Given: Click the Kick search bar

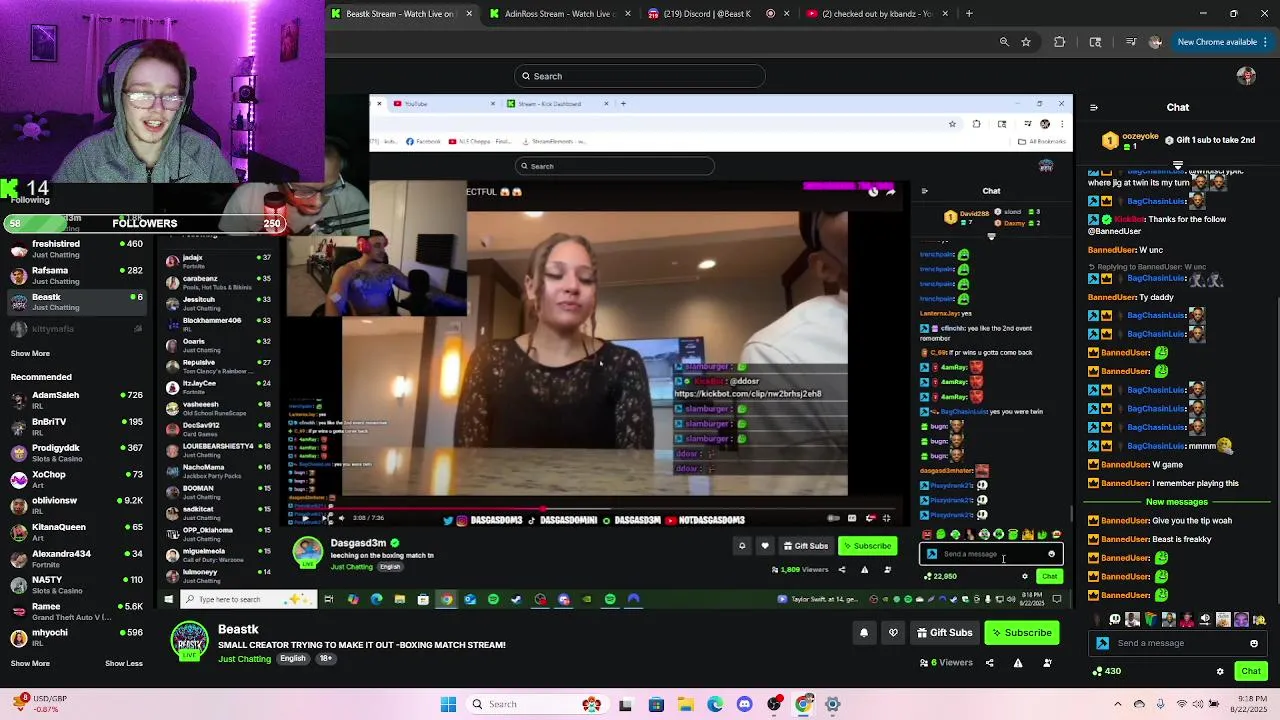Looking at the screenshot, I should click(x=640, y=76).
